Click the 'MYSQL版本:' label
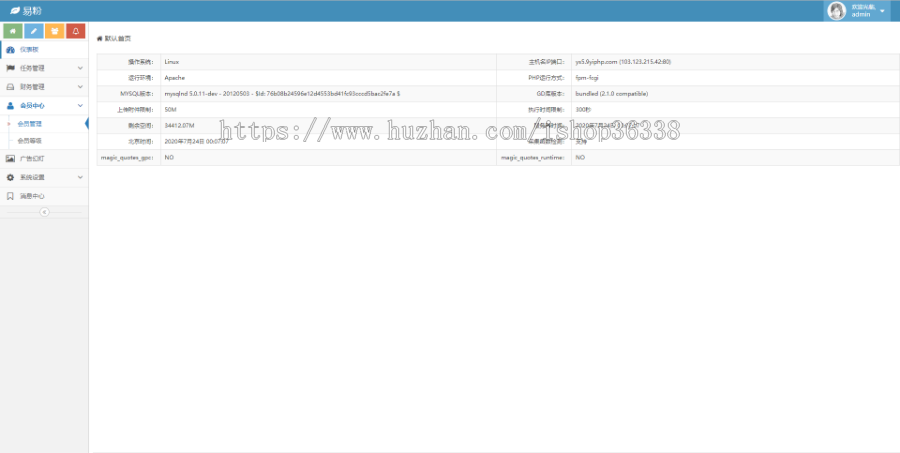This screenshot has width=900, height=453. tap(137, 94)
